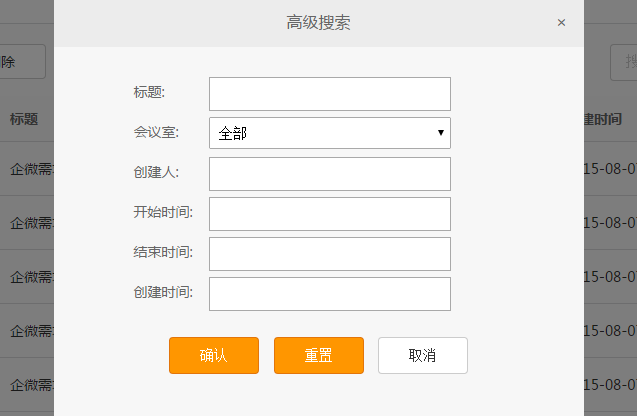Image resolution: width=637 pixels, height=416 pixels.
Task: Click the 结束时间 label
Action: pos(163,252)
